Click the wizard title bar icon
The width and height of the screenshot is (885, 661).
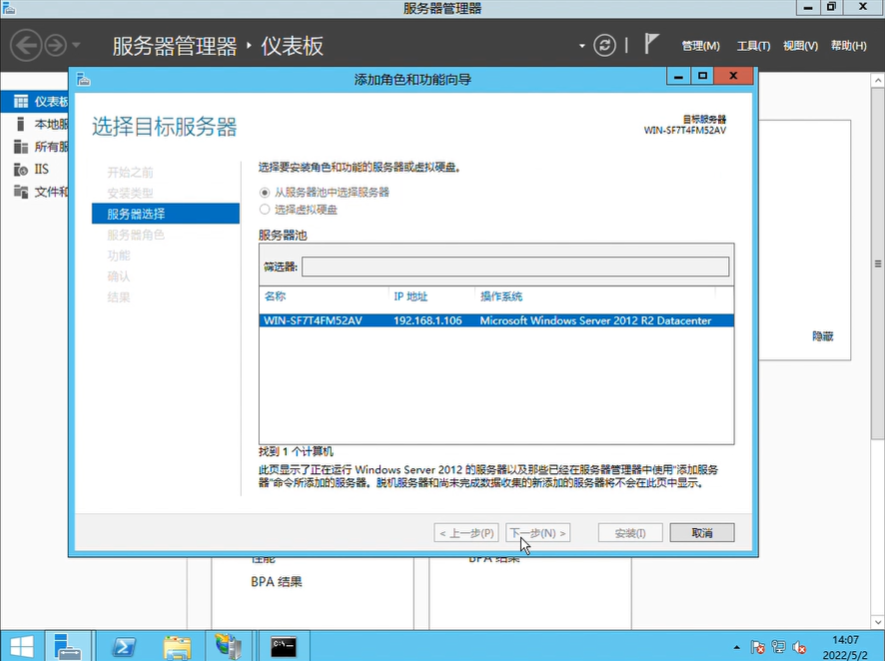pos(84,80)
